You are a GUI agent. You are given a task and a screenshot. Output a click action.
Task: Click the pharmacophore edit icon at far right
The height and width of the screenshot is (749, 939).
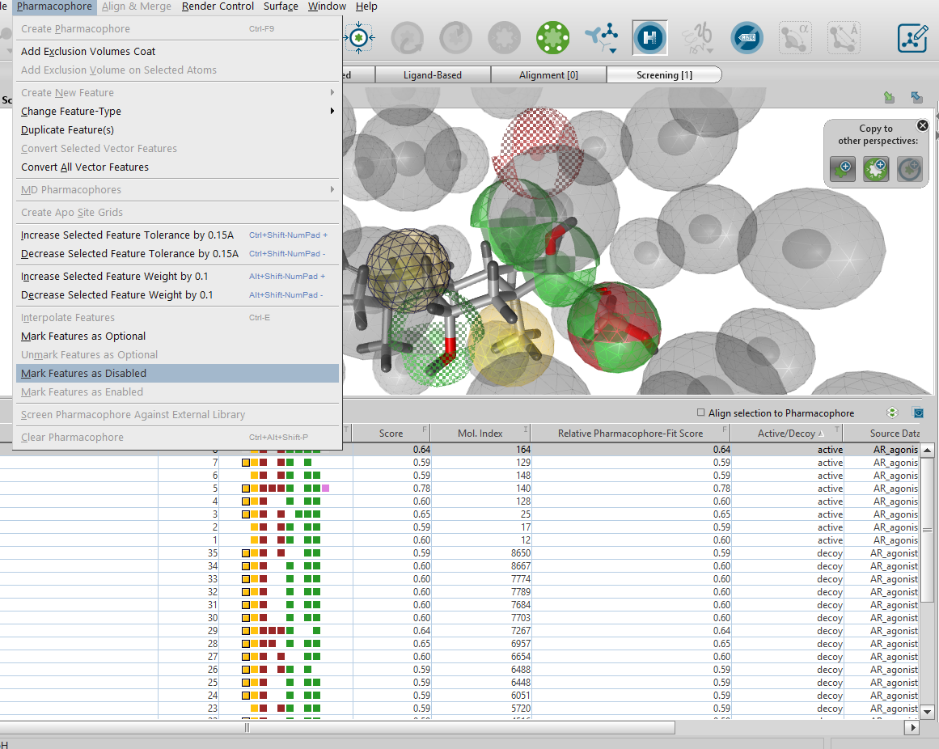point(912,38)
